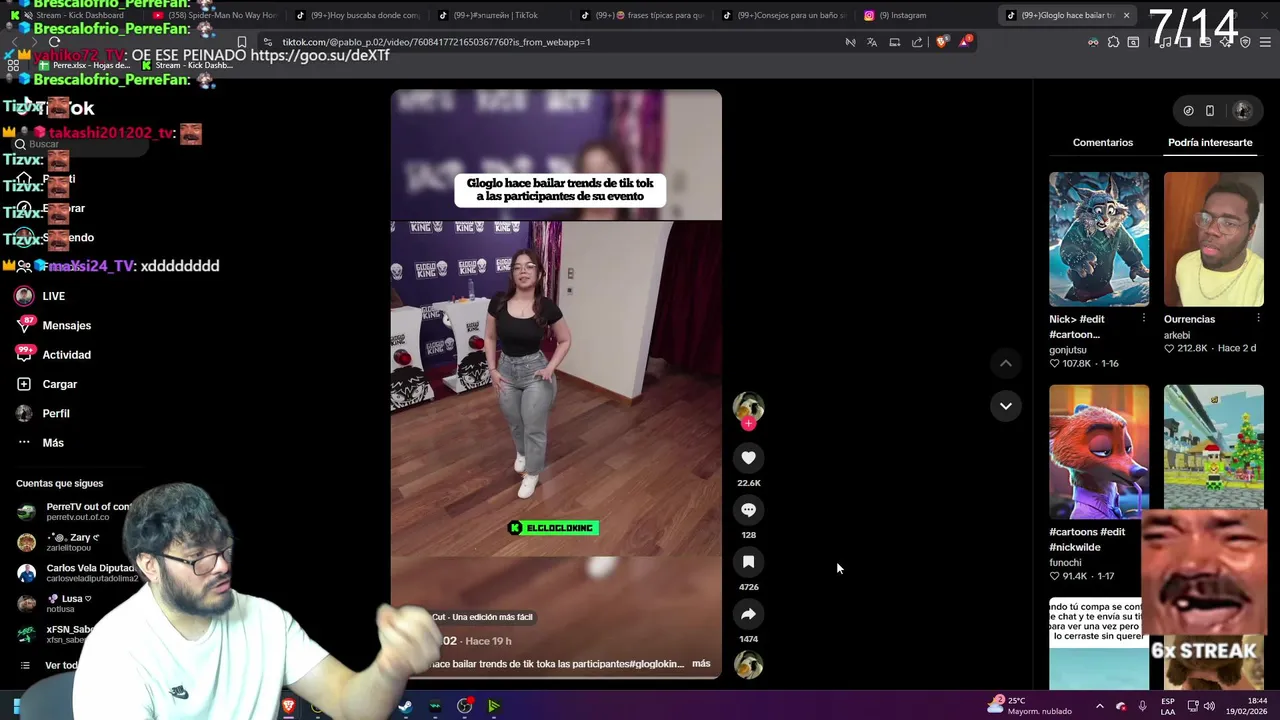Show hidden tray icons chevron

(1099, 706)
